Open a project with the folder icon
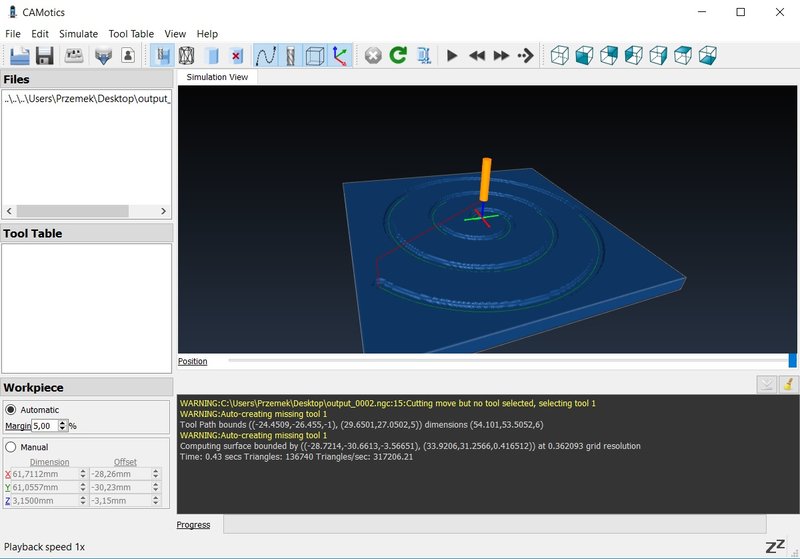This screenshot has width=800, height=559. tap(19, 55)
